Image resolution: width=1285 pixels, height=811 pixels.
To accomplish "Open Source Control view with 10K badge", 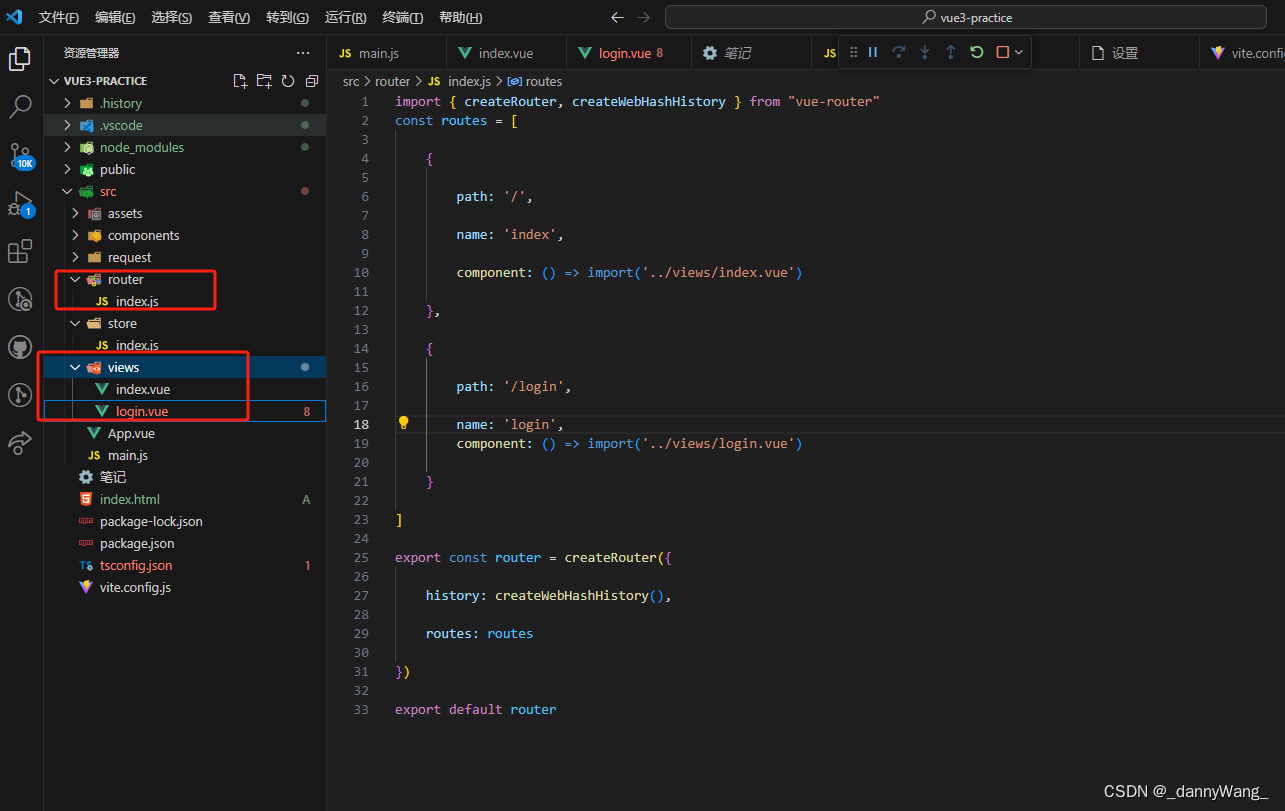I will pyautogui.click(x=20, y=155).
